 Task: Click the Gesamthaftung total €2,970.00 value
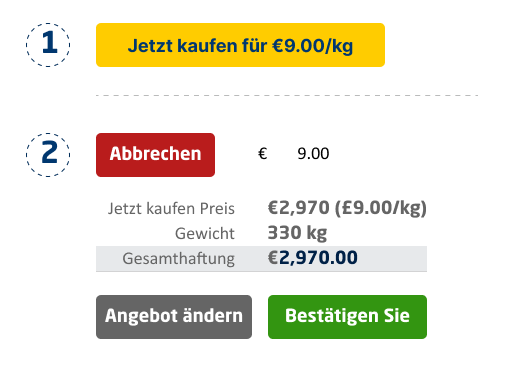click(x=313, y=258)
